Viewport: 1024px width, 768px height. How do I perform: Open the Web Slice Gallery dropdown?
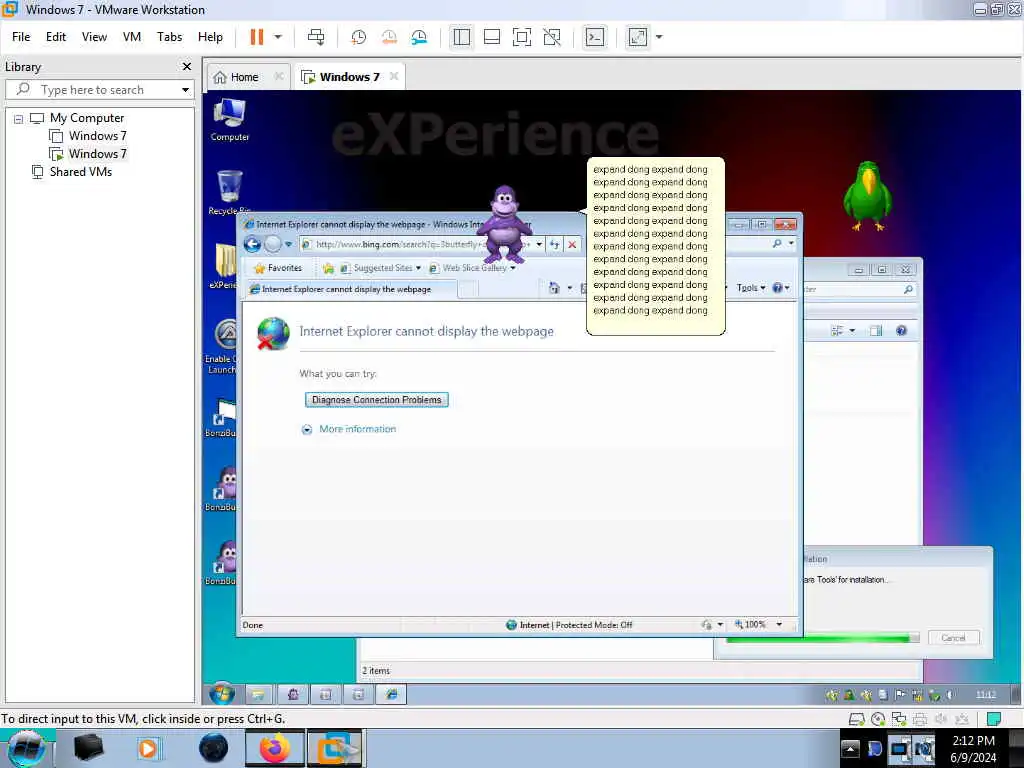(472, 268)
